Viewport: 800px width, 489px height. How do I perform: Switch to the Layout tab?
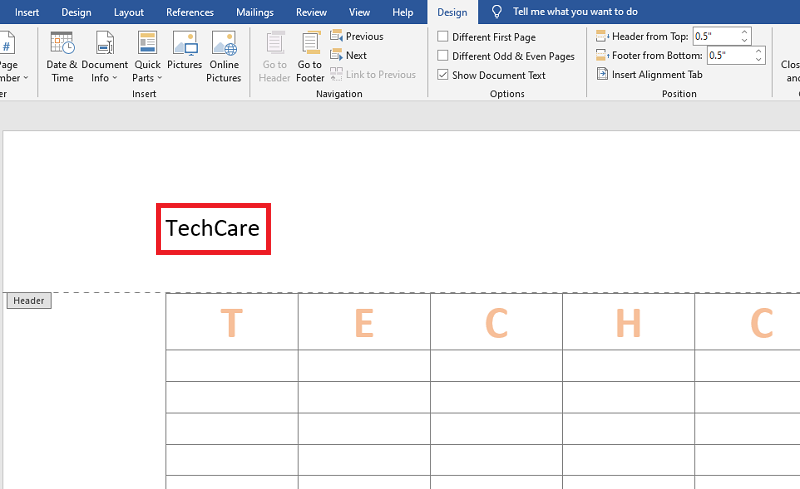[128, 12]
